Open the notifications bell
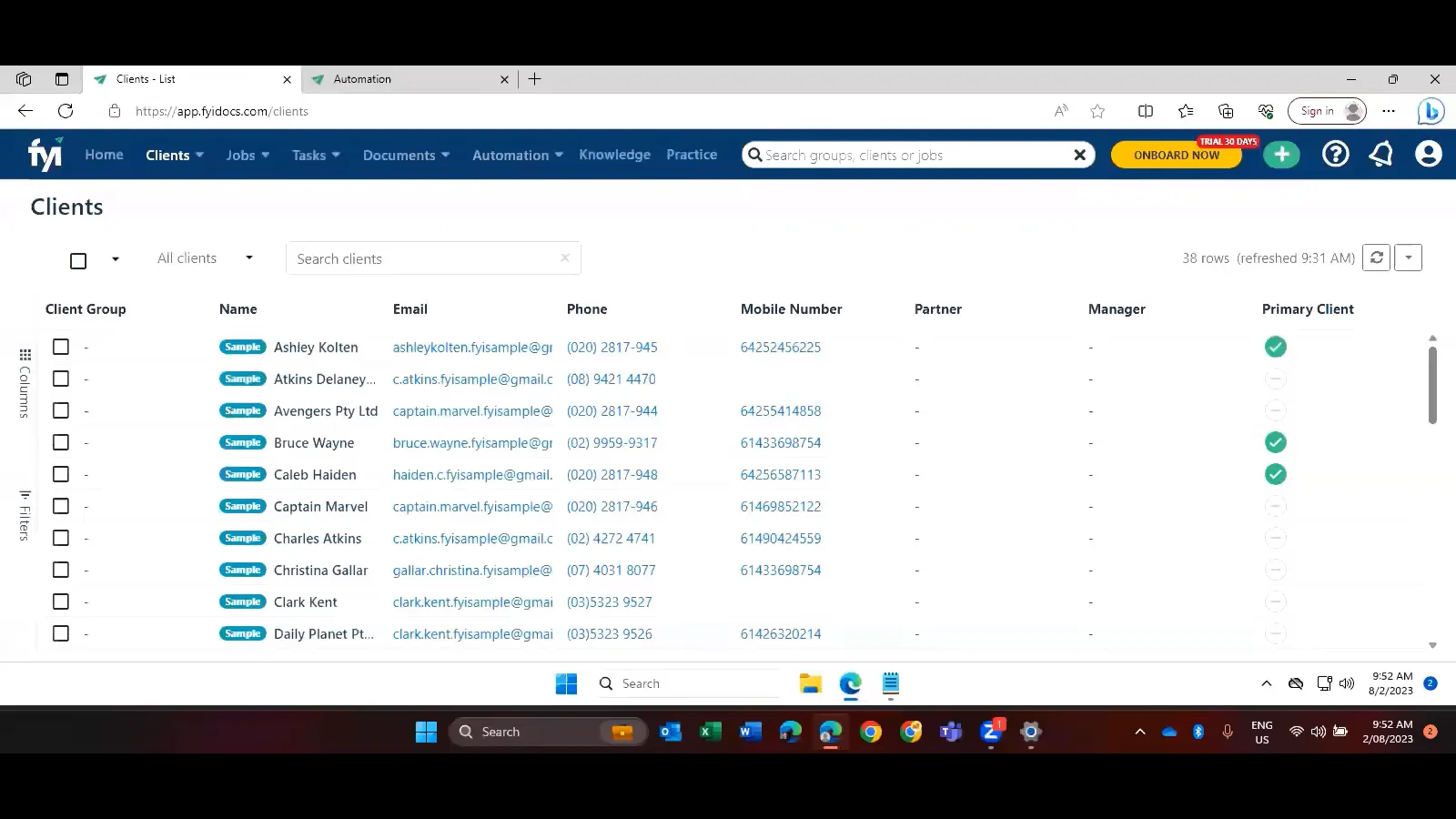The height and width of the screenshot is (819, 1456). tap(1380, 154)
